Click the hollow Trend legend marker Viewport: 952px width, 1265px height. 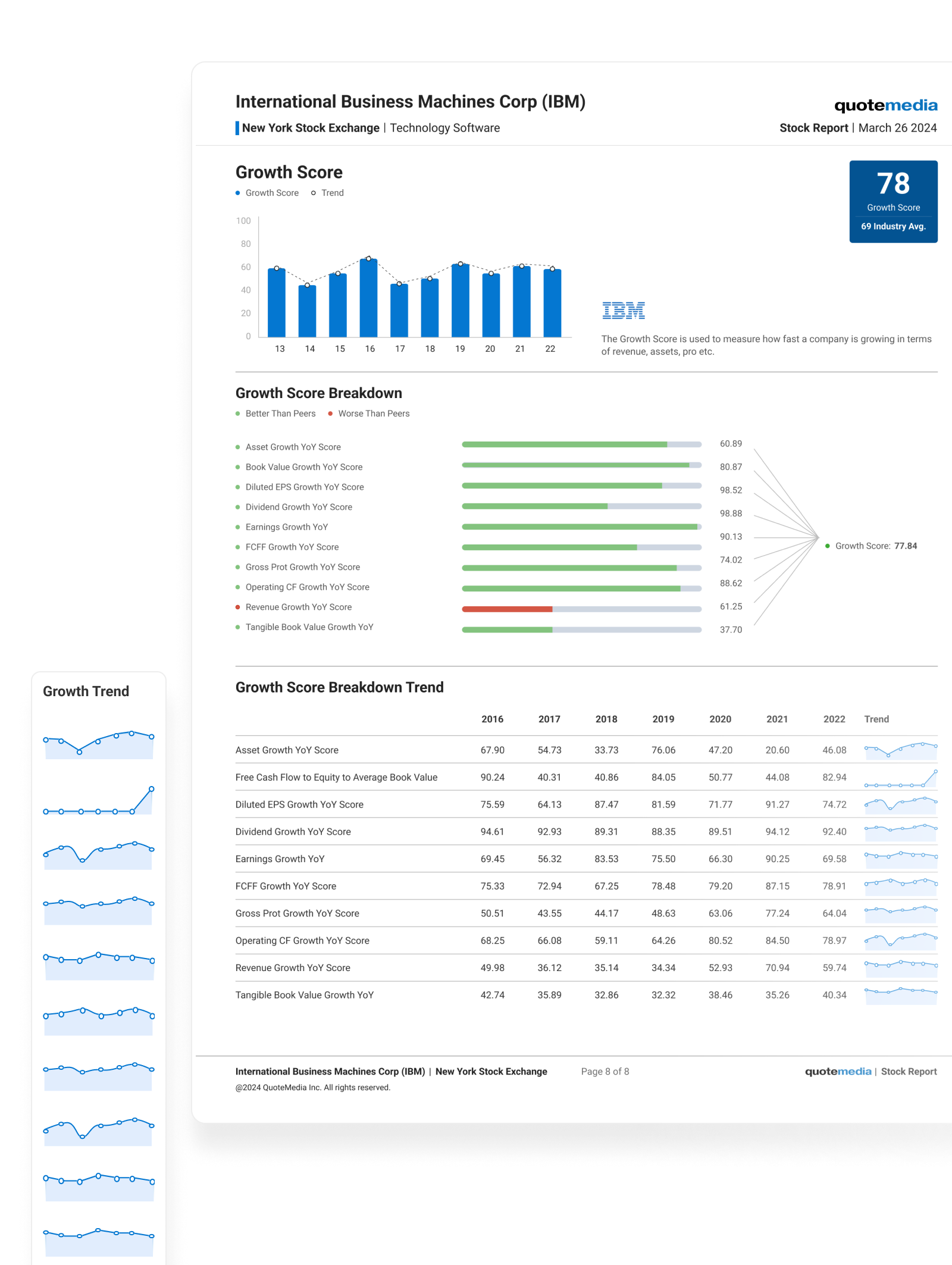[x=314, y=193]
